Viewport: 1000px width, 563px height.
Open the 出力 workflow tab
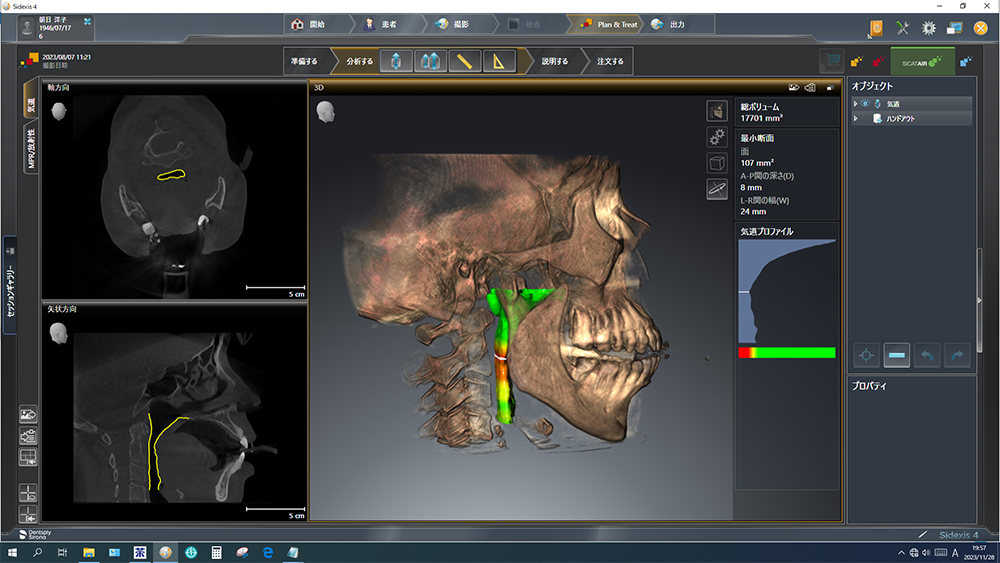click(670, 24)
